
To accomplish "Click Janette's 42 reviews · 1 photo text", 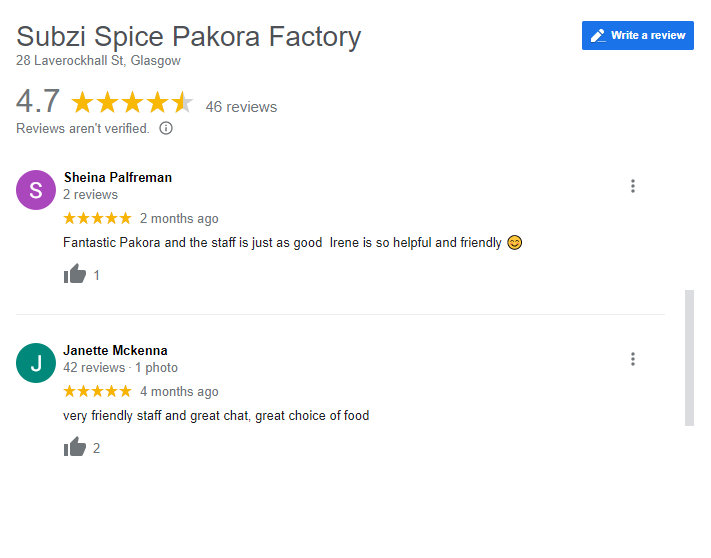I will (120, 367).
